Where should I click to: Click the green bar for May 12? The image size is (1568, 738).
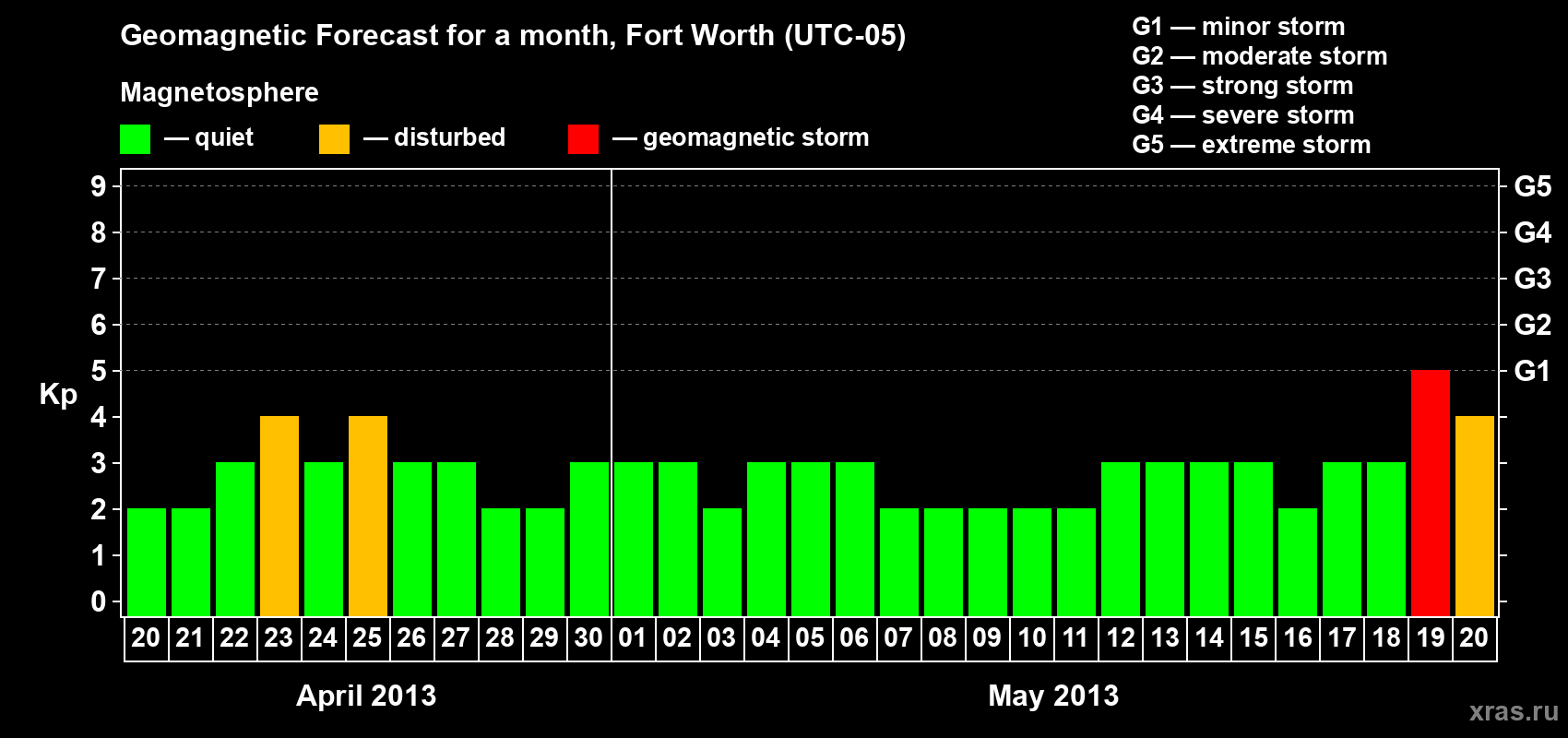(1121, 540)
